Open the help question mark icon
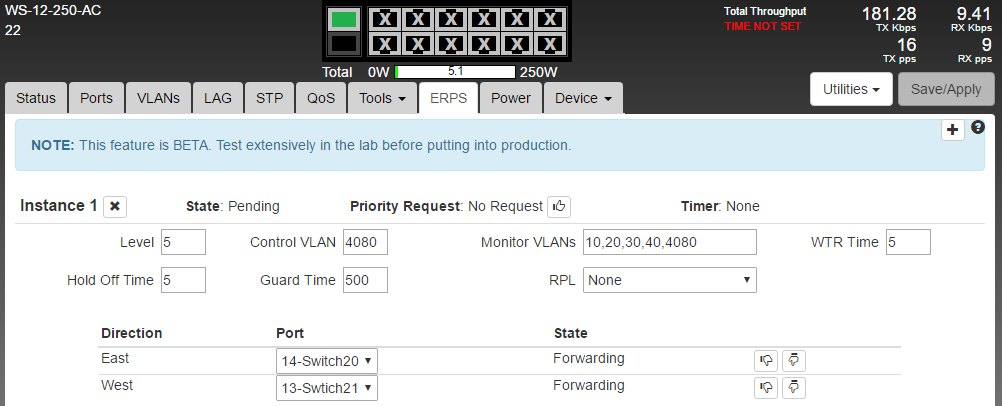This screenshot has width=1002, height=406. click(978, 128)
